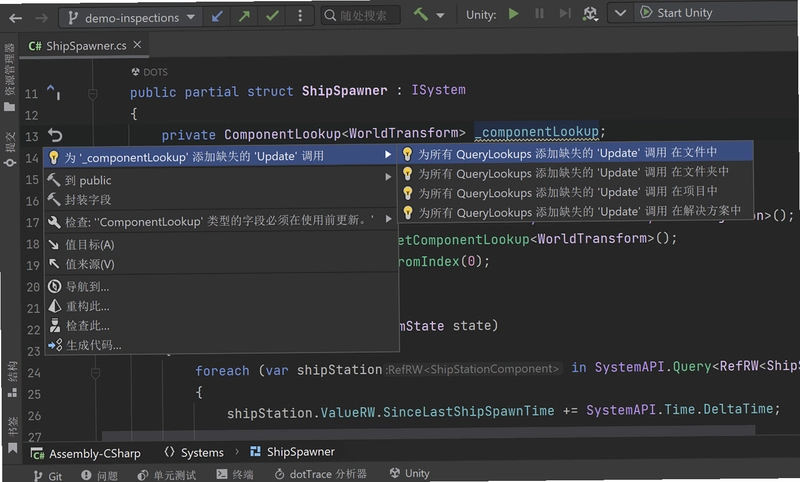Close the ShipSpawner.cs tab
This screenshot has width=800, height=482.
point(137,45)
